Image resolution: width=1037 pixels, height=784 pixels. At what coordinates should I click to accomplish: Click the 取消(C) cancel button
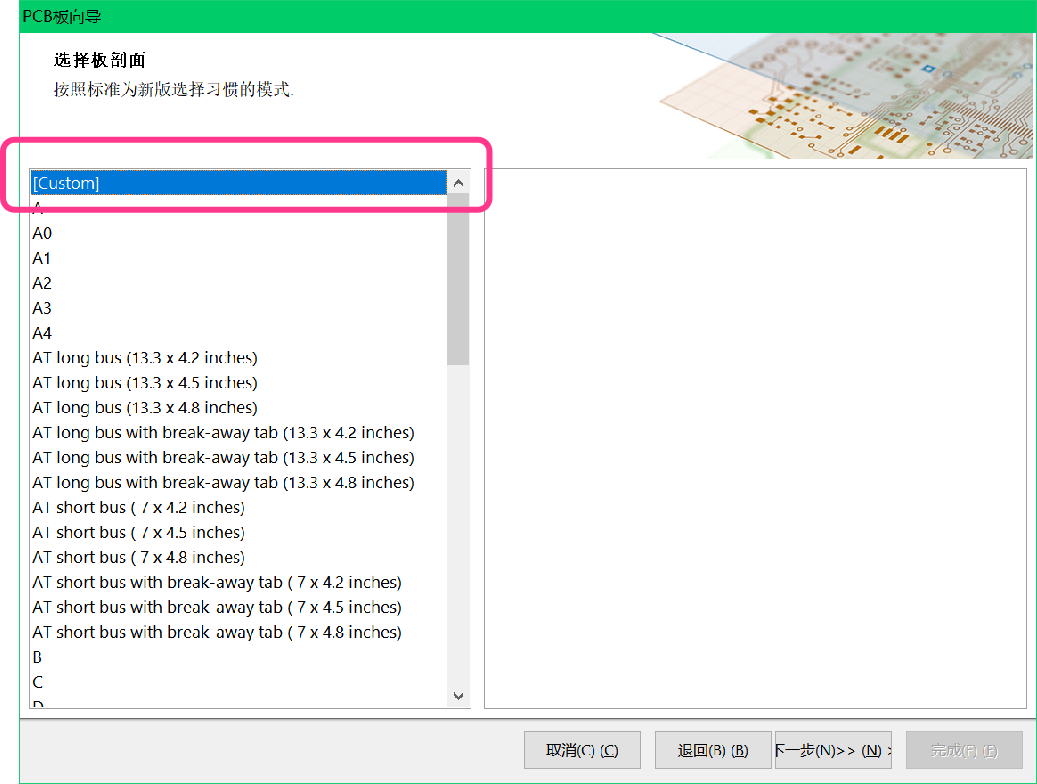pyautogui.click(x=582, y=750)
